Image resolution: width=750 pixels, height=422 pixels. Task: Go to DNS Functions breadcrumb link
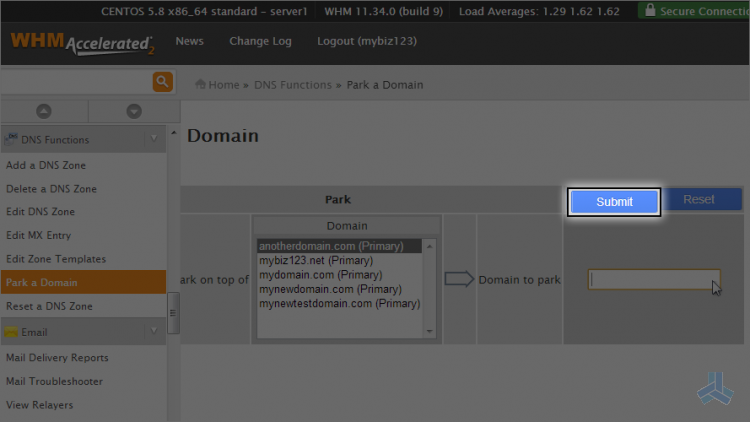point(293,85)
